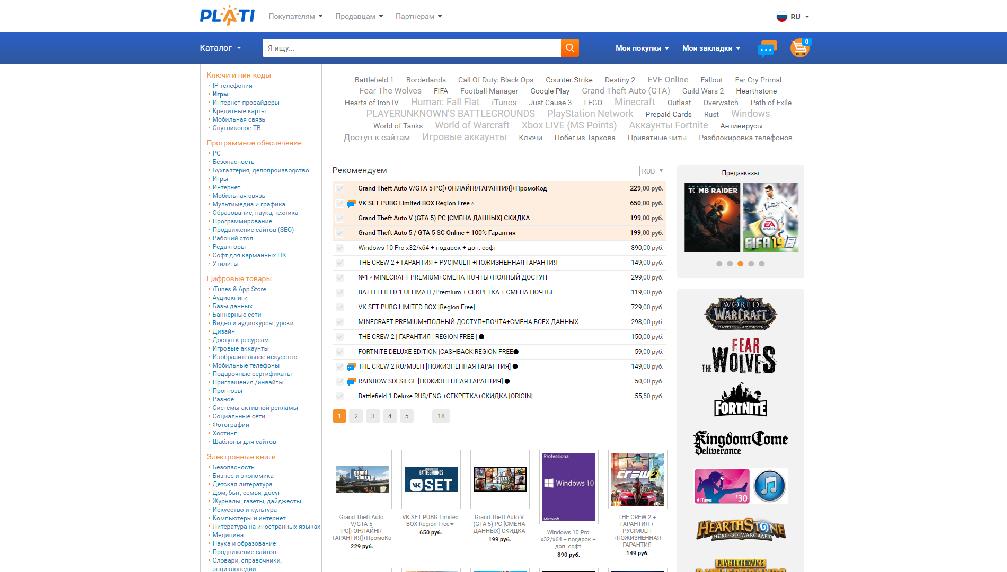Select first banner carousel dot

tap(719, 263)
